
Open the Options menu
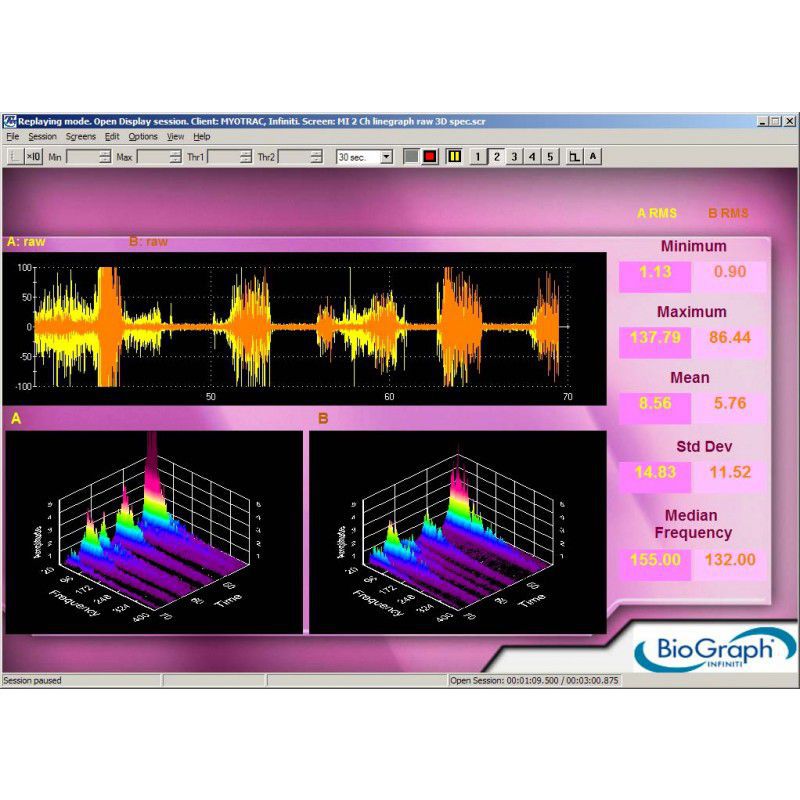[x=143, y=136]
